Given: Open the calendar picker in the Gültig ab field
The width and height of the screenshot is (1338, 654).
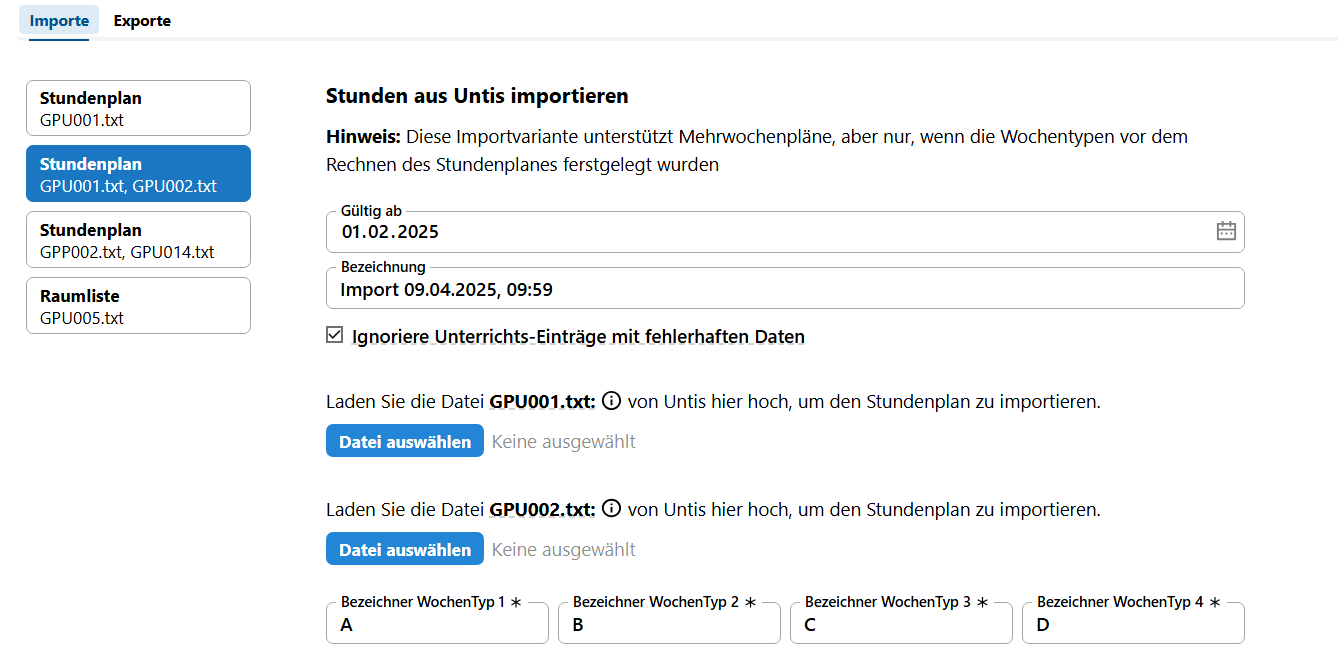Looking at the screenshot, I should (x=1226, y=231).
